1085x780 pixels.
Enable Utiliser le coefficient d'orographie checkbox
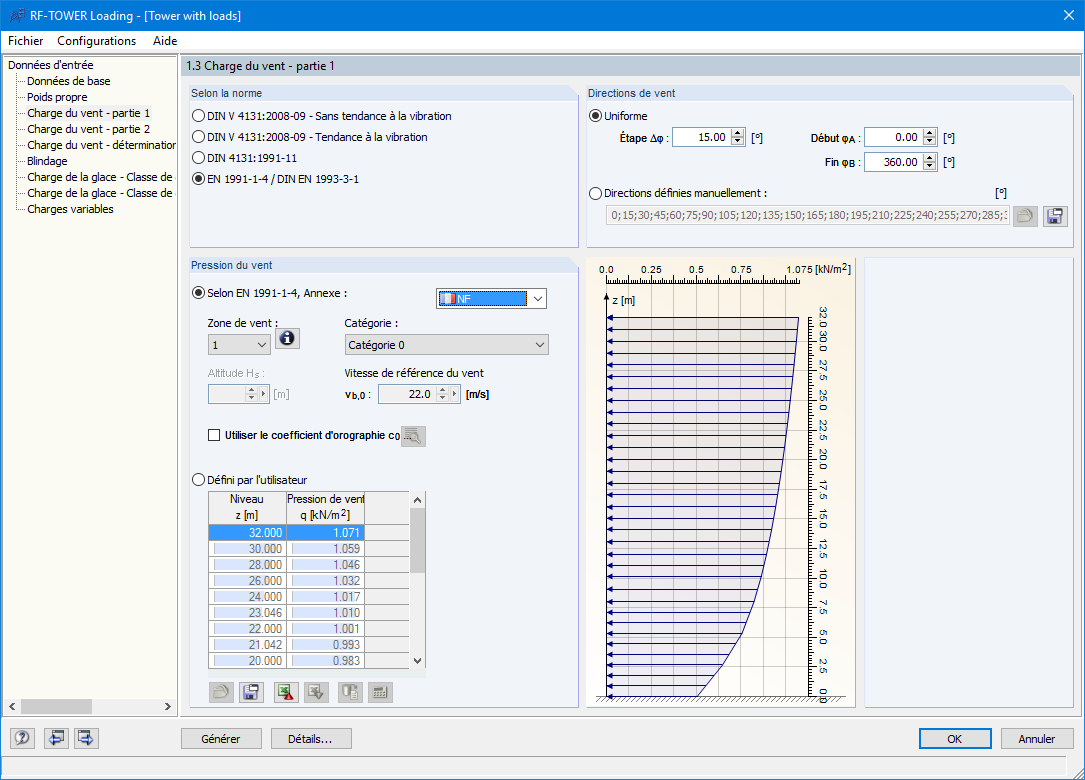(x=214, y=435)
